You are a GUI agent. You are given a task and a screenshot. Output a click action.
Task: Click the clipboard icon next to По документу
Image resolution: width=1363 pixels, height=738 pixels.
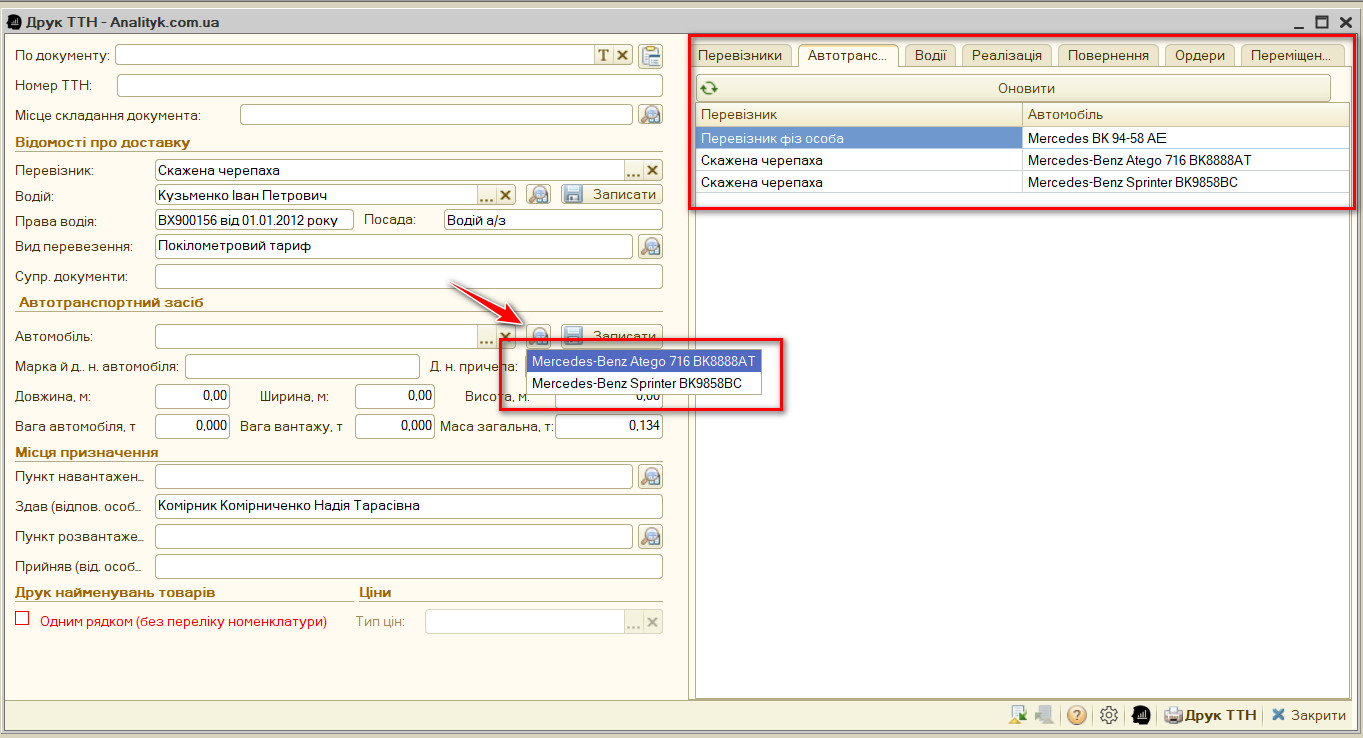pos(651,56)
